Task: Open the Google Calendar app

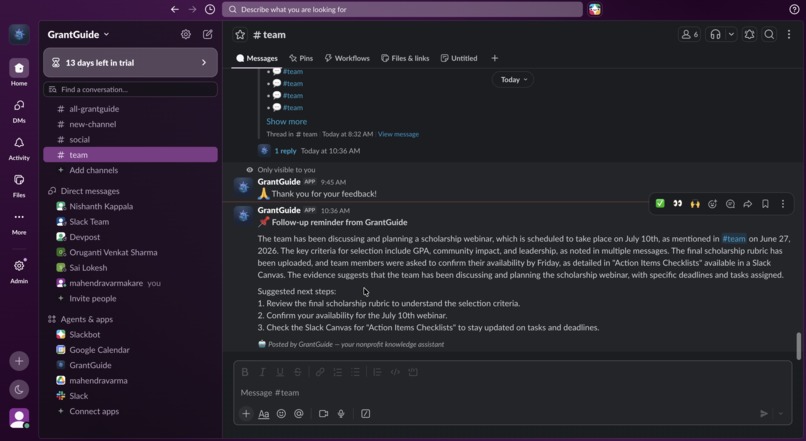Action: click(x=131, y=350)
